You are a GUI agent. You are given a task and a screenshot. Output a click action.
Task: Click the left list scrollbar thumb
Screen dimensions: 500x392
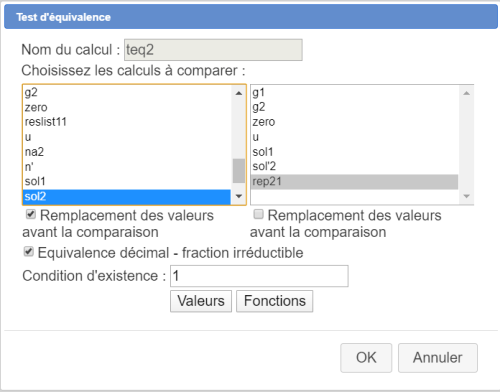(239, 171)
